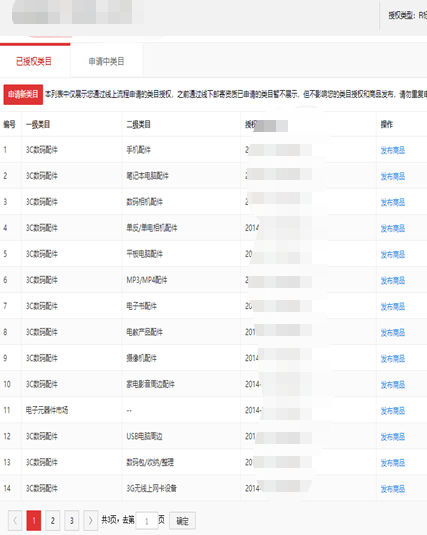Go to next page arrow in pagination
The width and height of the screenshot is (427, 535).
(x=90, y=520)
